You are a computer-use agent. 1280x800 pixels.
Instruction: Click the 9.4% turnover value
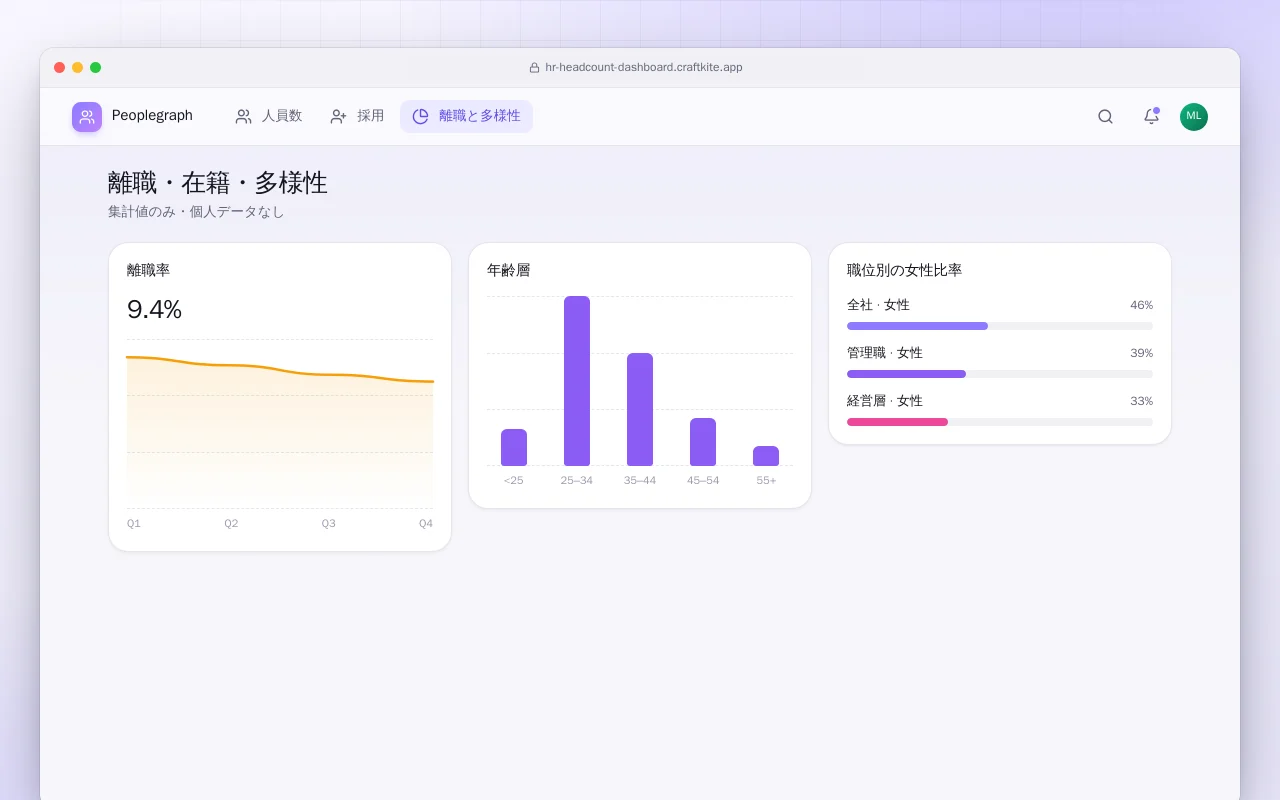[154, 310]
